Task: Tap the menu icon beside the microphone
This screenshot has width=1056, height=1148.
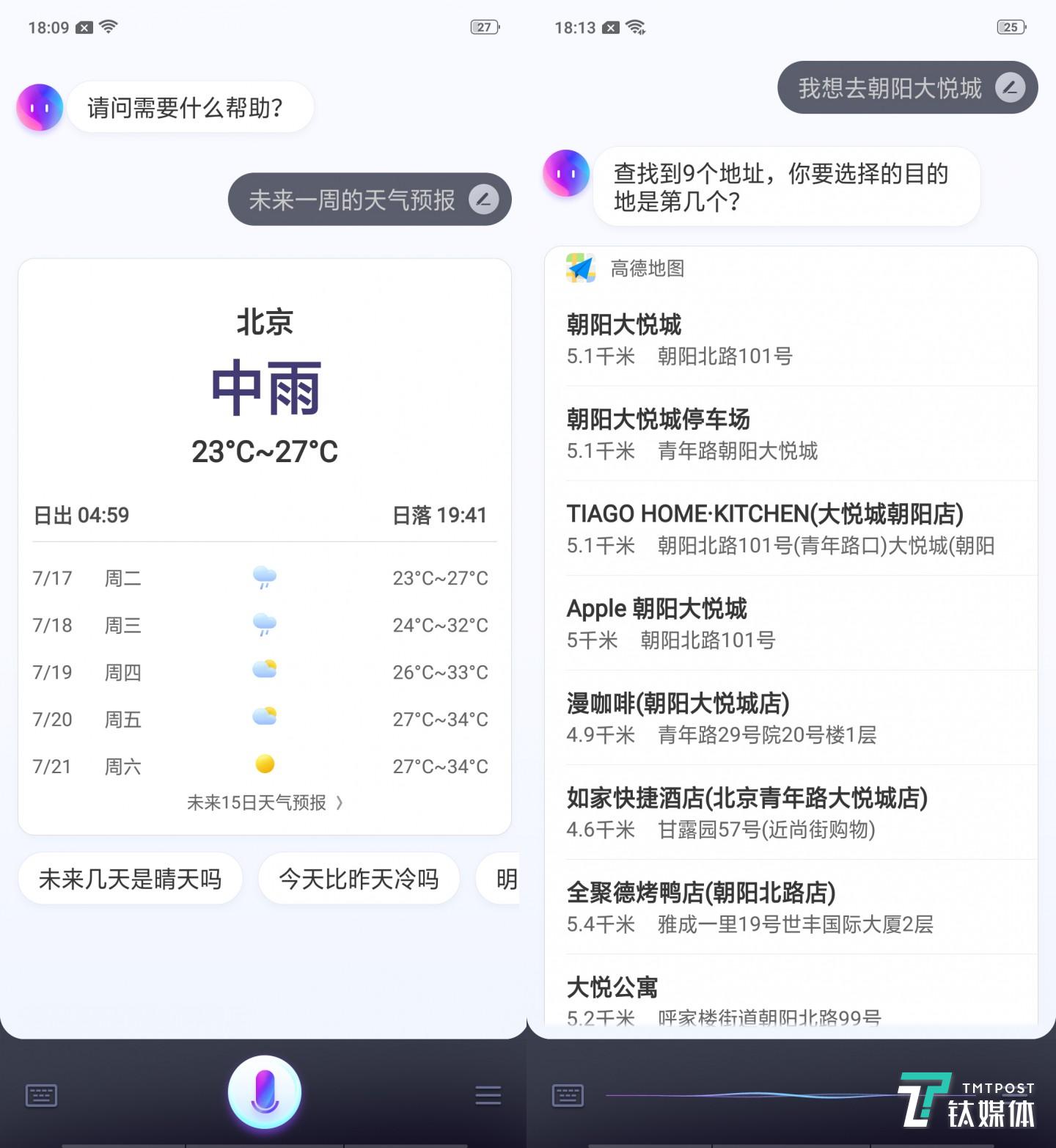Action: 487,1094
